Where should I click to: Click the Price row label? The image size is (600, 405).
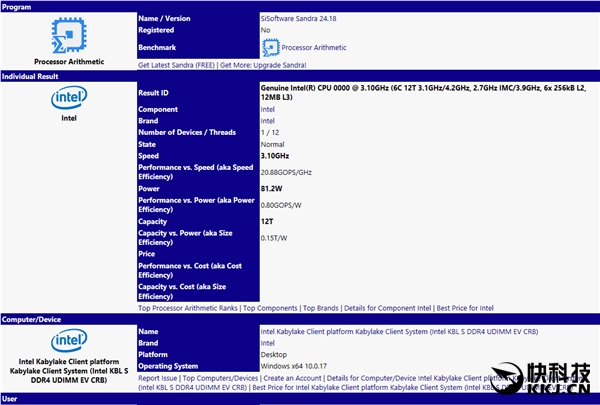[147, 254]
